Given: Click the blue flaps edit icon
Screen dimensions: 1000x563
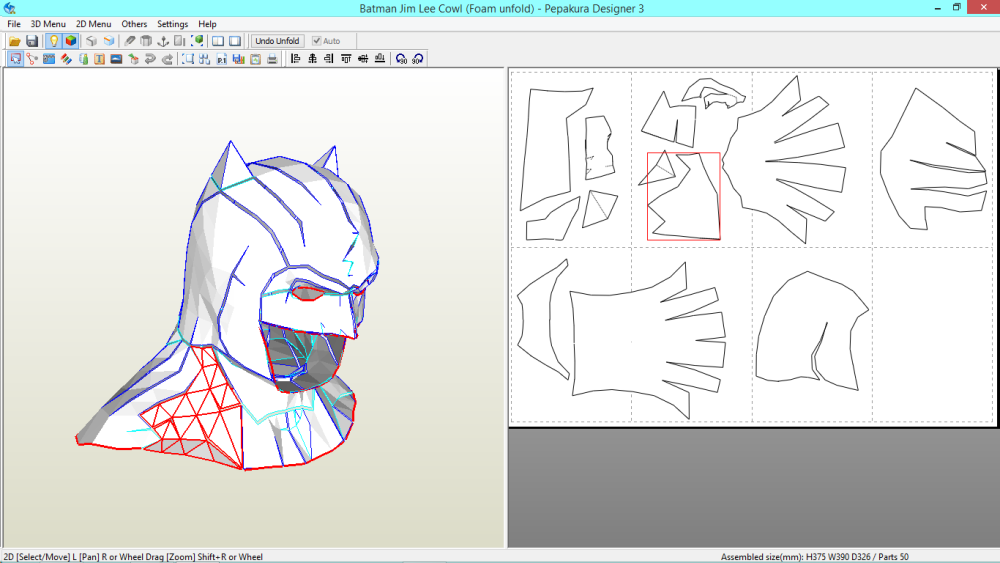Looking at the screenshot, I should click(49, 59).
